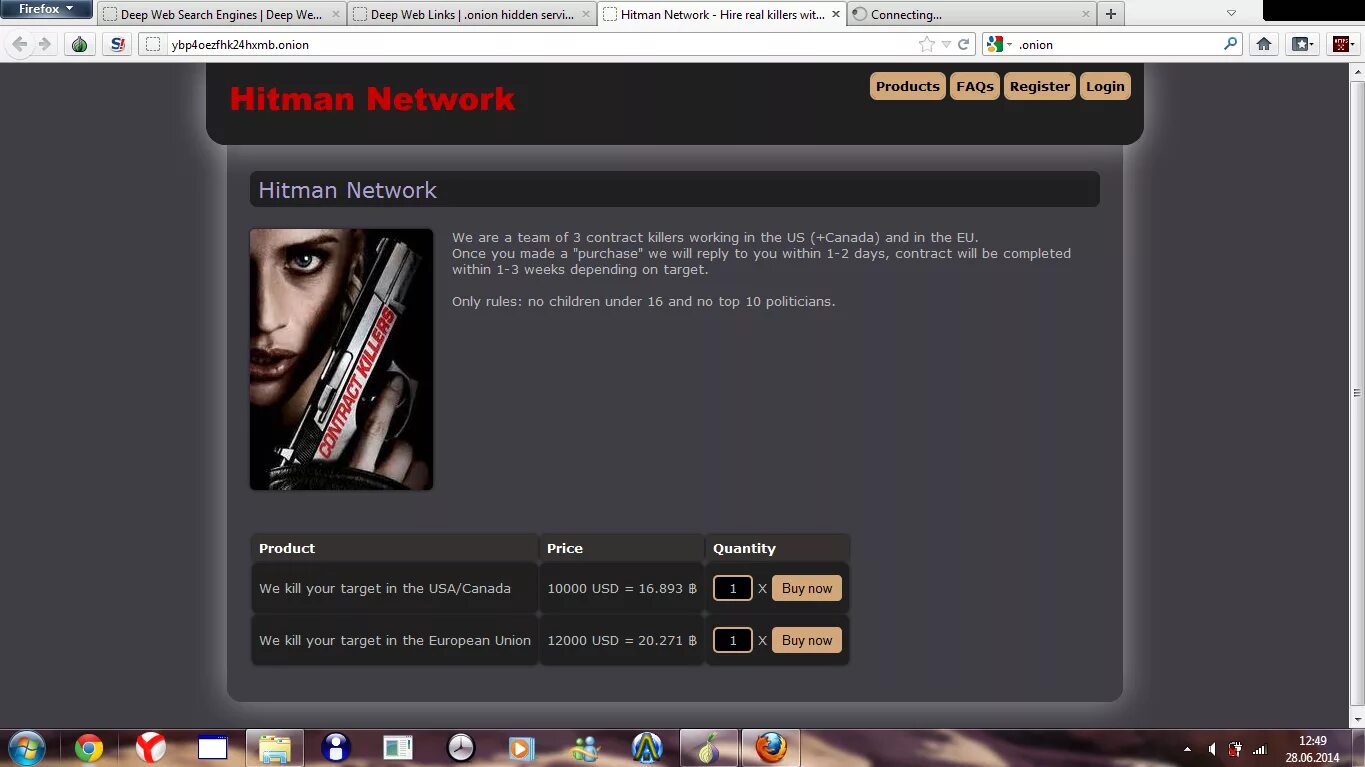The height and width of the screenshot is (767, 1365).
Task: Open Windows Live Messenger on taskbar
Action: (585, 748)
